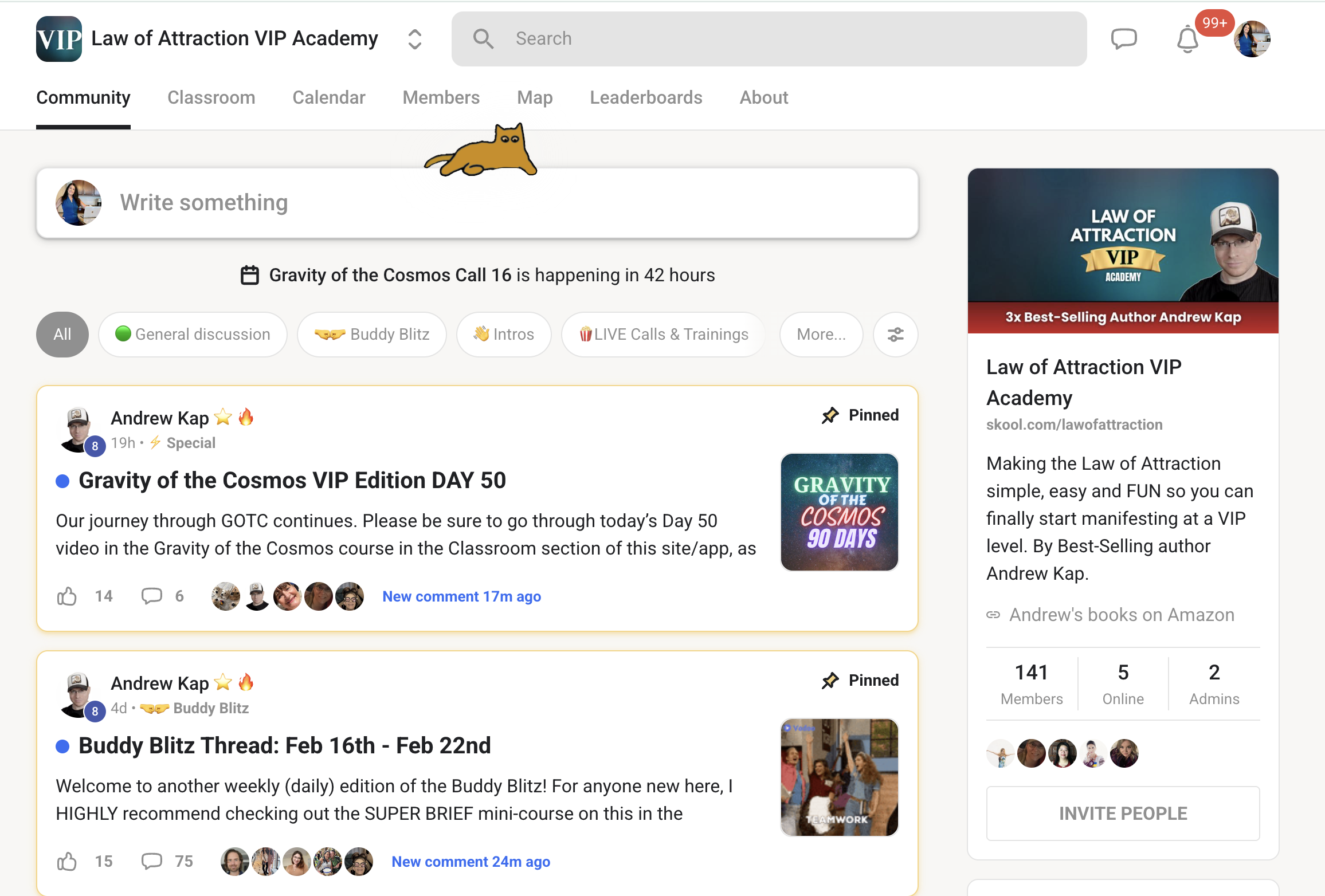Go to the Leaderboards tab
Viewport: 1325px width, 896px height.
point(646,97)
